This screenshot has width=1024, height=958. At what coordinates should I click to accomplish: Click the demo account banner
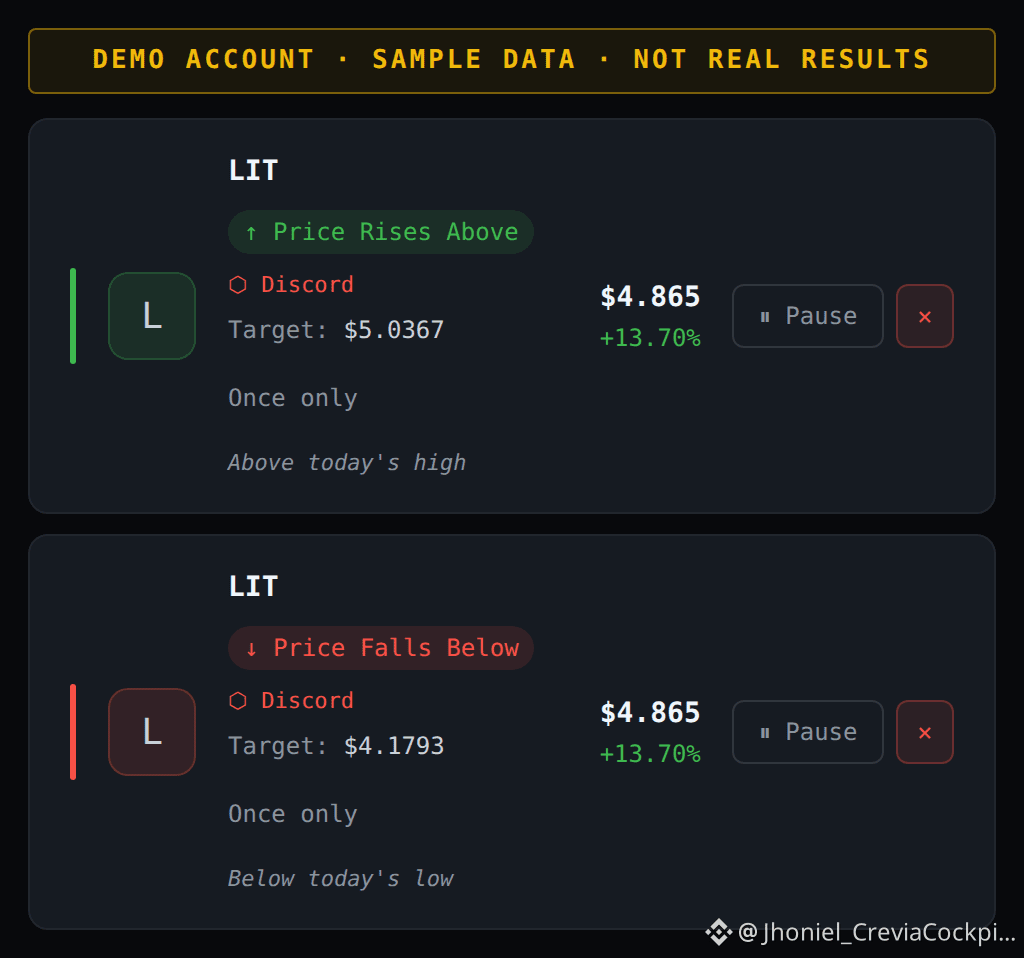512,61
